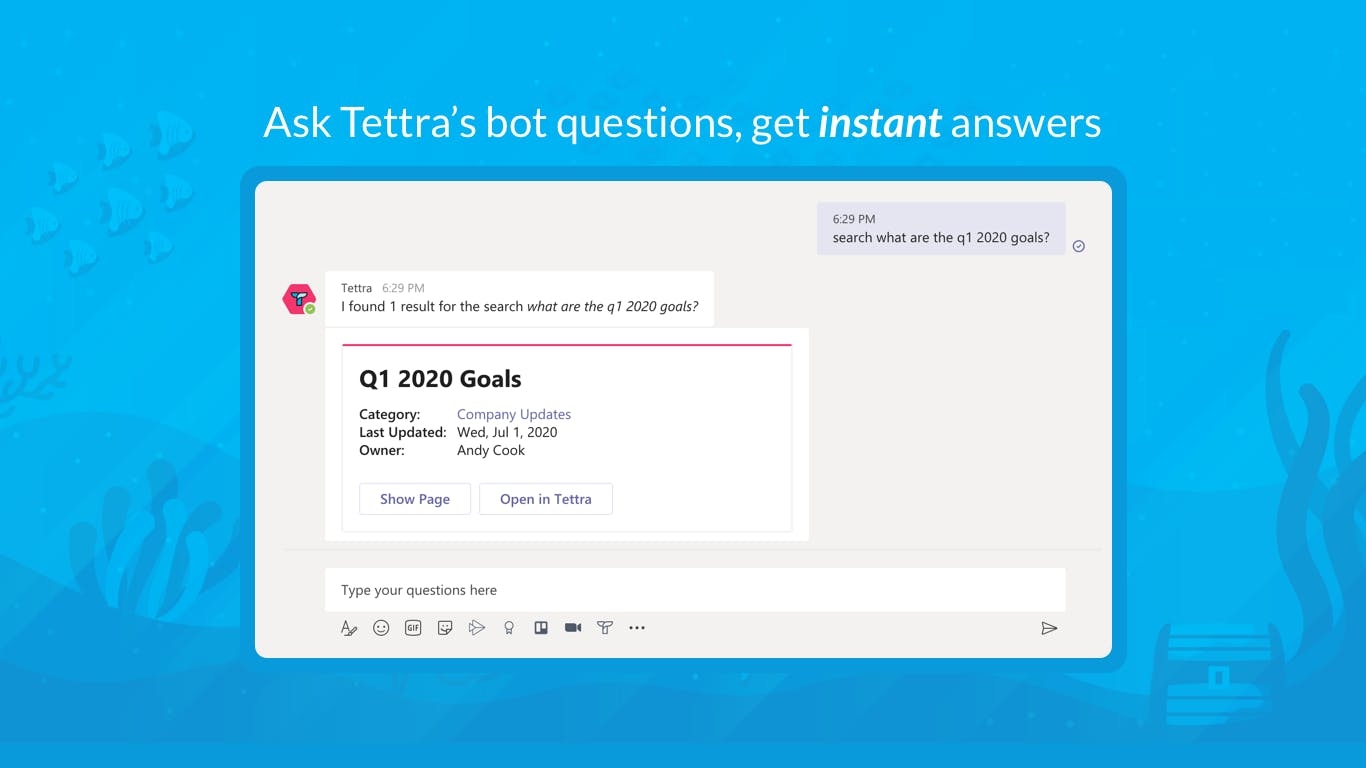Image resolution: width=1366 pixels, height=768 pixels.
Task: Open more messaging extensions (three dots)
Action: [x=637, y=628]
